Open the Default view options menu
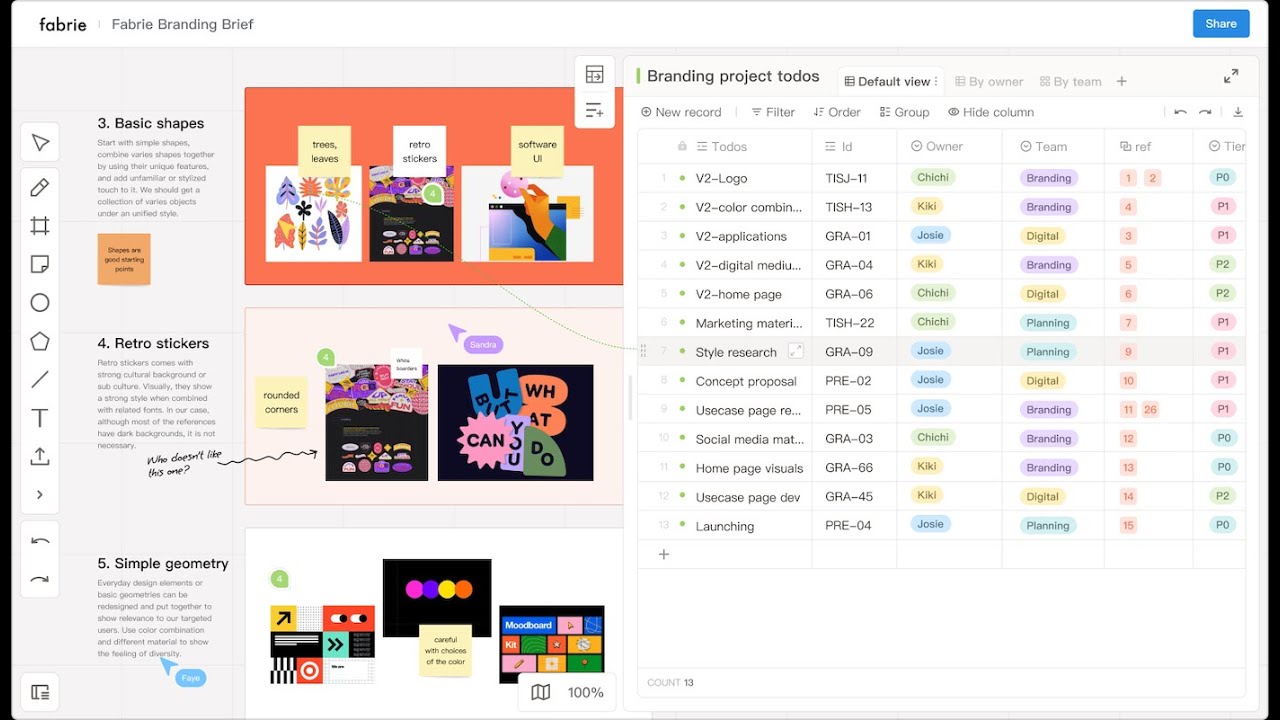The height and width of the screenshot is (720, 1280). click(936, 82)
